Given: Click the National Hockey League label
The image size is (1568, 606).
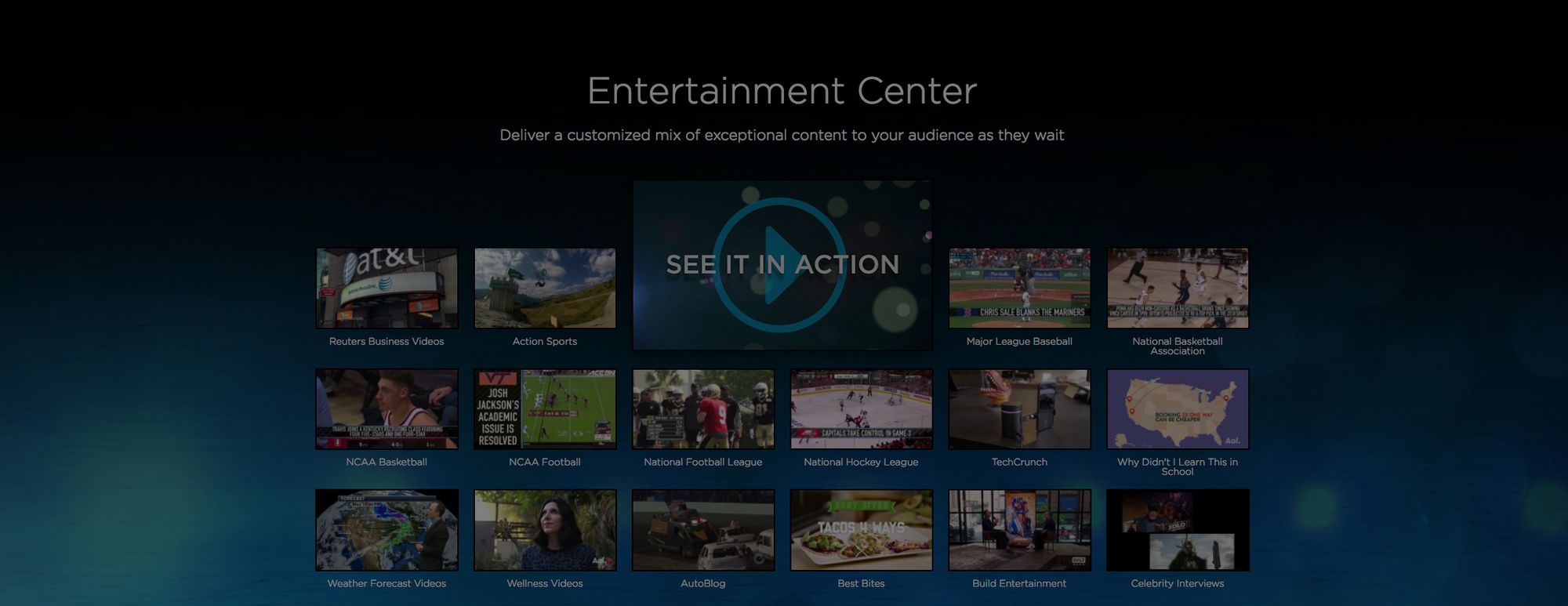Looking at the screenshot, I should coord(861,463).
